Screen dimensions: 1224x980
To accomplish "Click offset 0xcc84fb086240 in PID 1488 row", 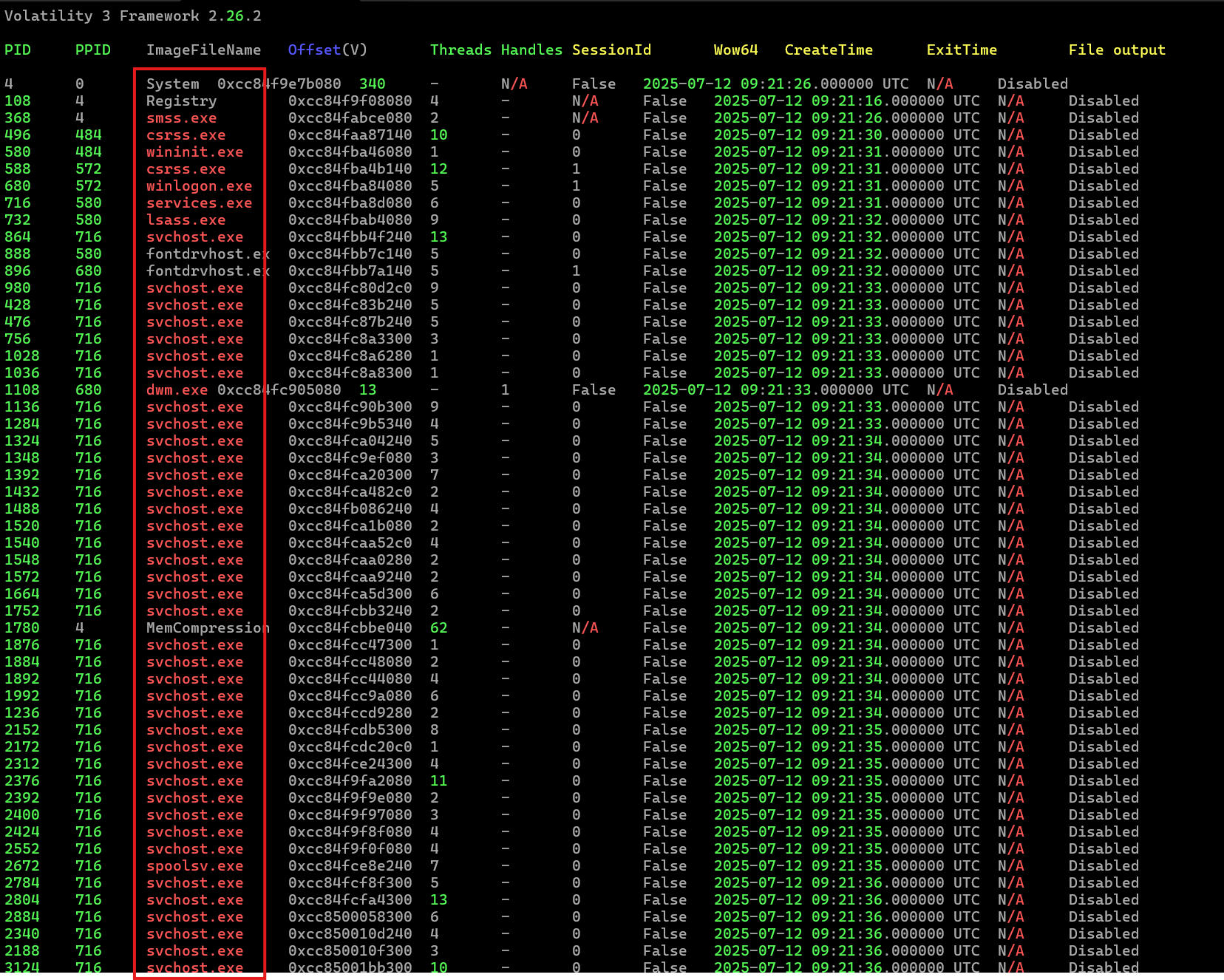I will click(x=350, y=508).
